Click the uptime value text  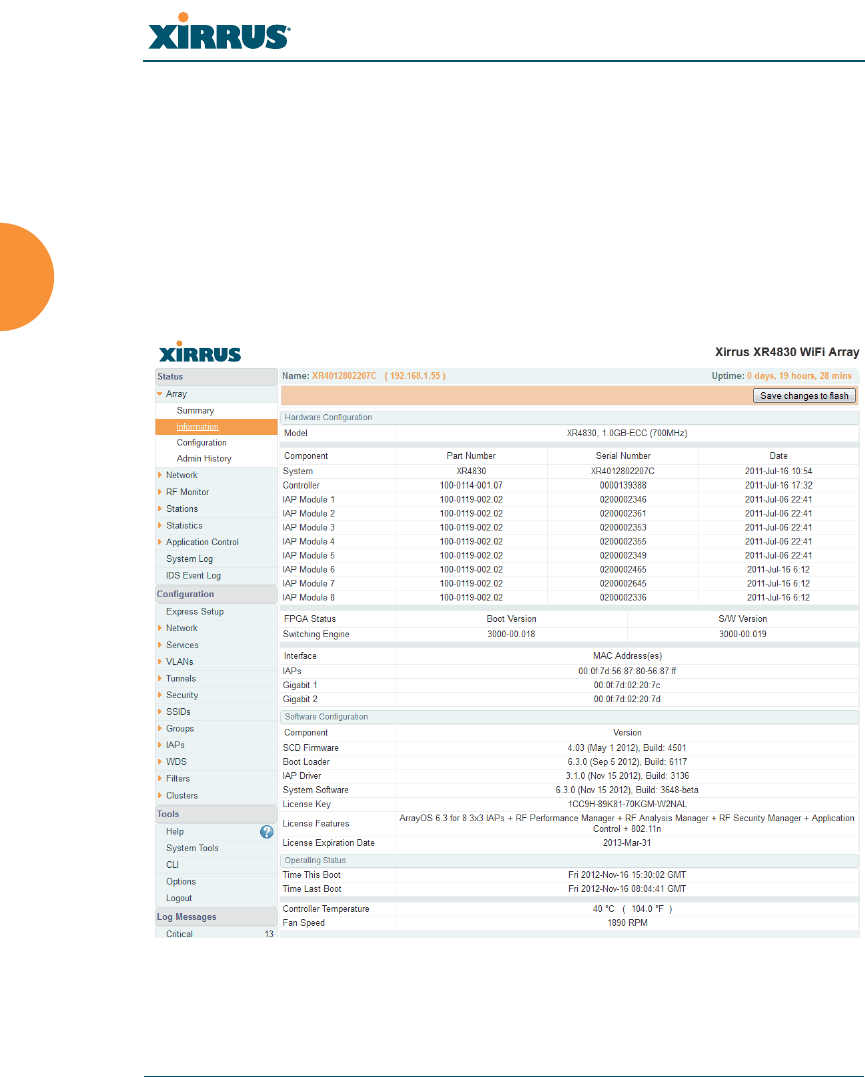(x=799, y=376)
